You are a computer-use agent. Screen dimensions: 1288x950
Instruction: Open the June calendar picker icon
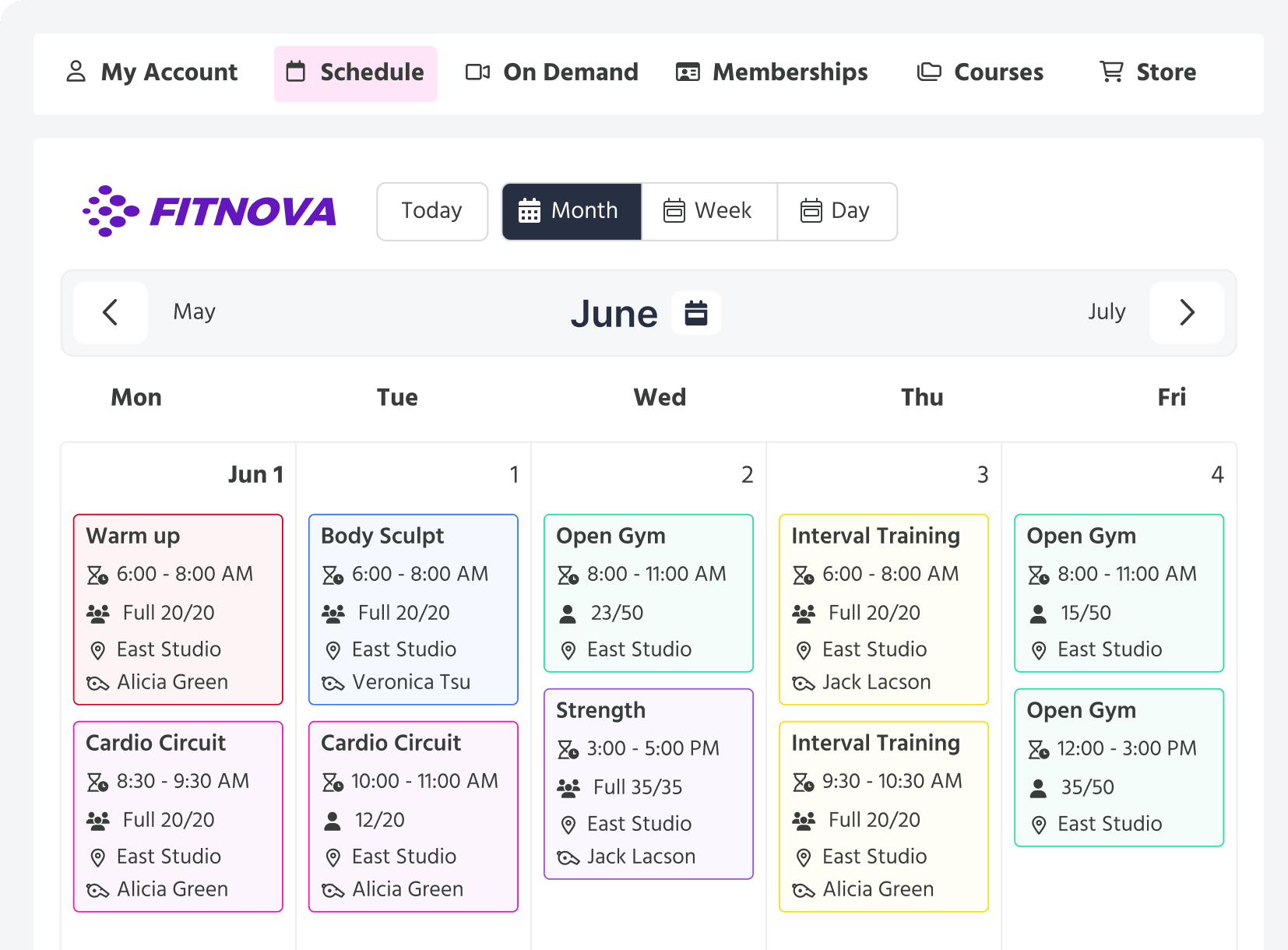pyautogui.click(x=695, y=313)
